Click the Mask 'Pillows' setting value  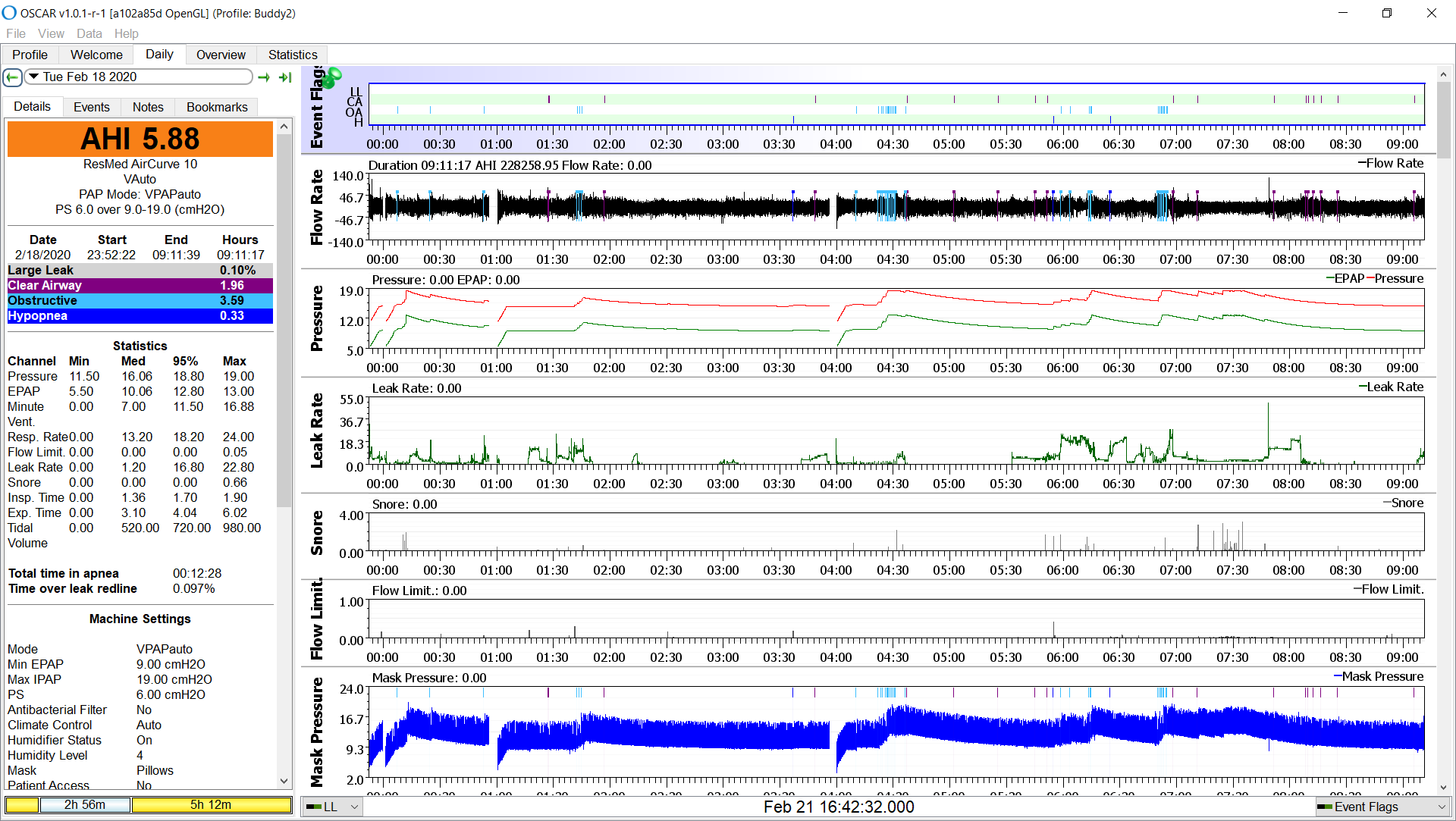(x=155, y=770)
